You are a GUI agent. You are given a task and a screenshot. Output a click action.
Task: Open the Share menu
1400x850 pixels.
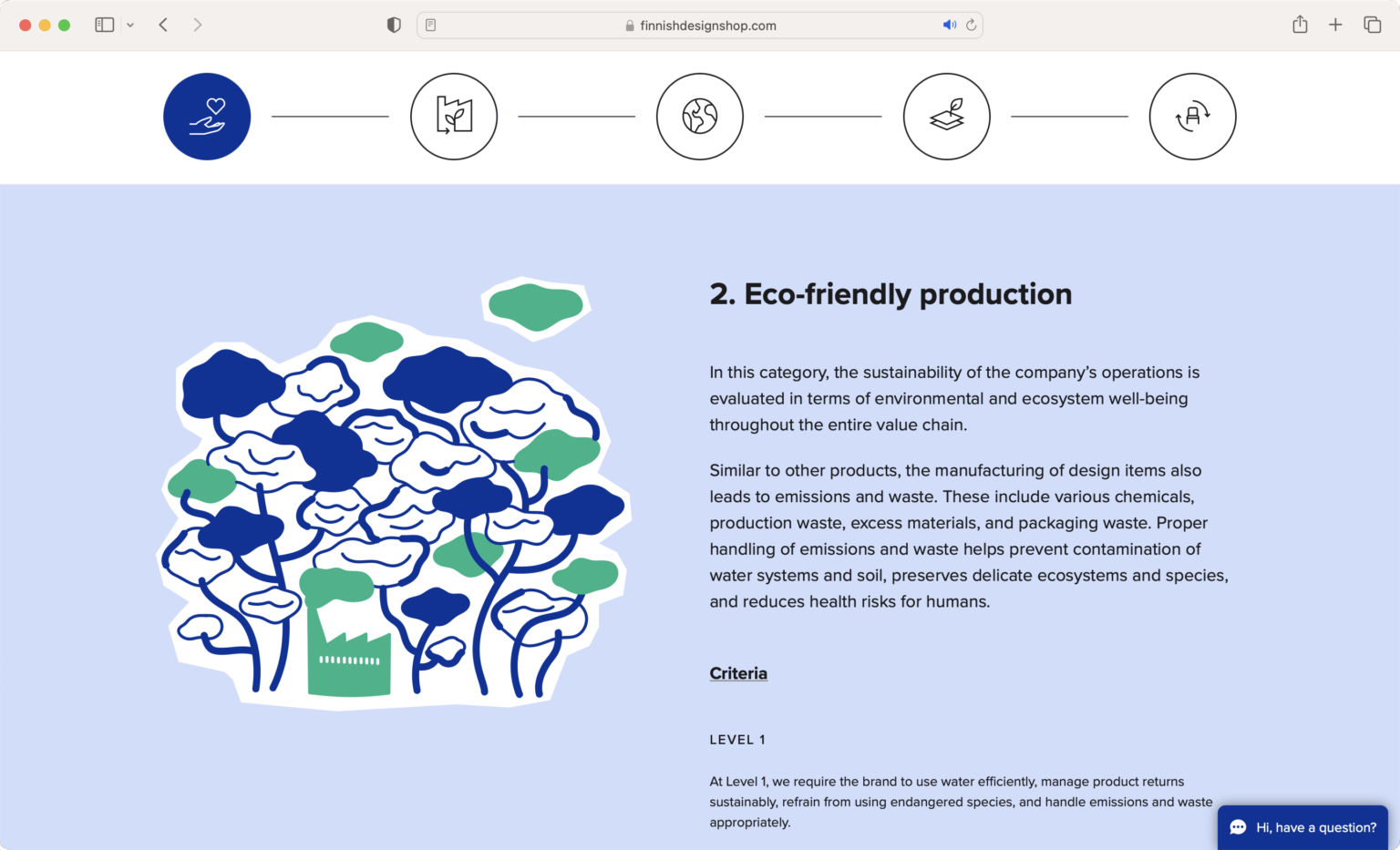pos(1300,26)
